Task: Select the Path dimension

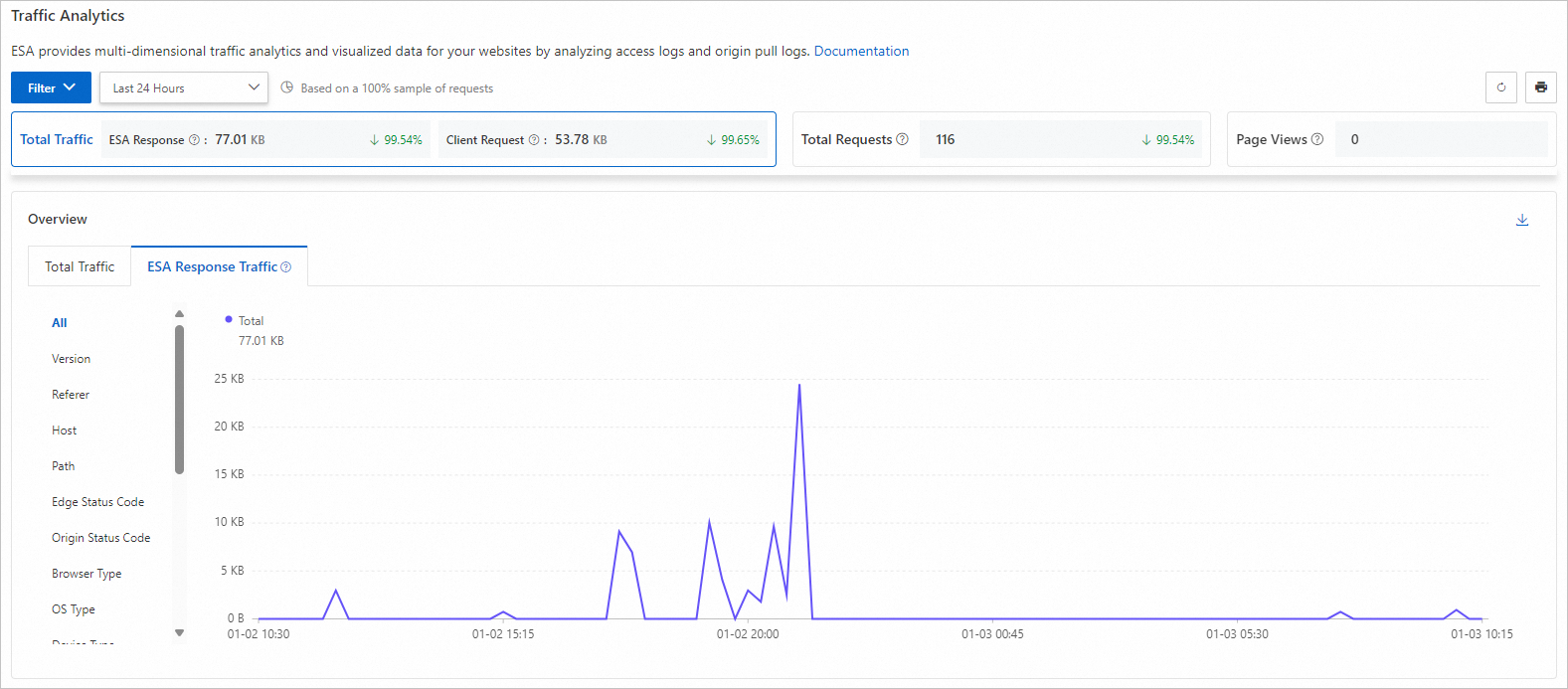Action: coord(63,466)
